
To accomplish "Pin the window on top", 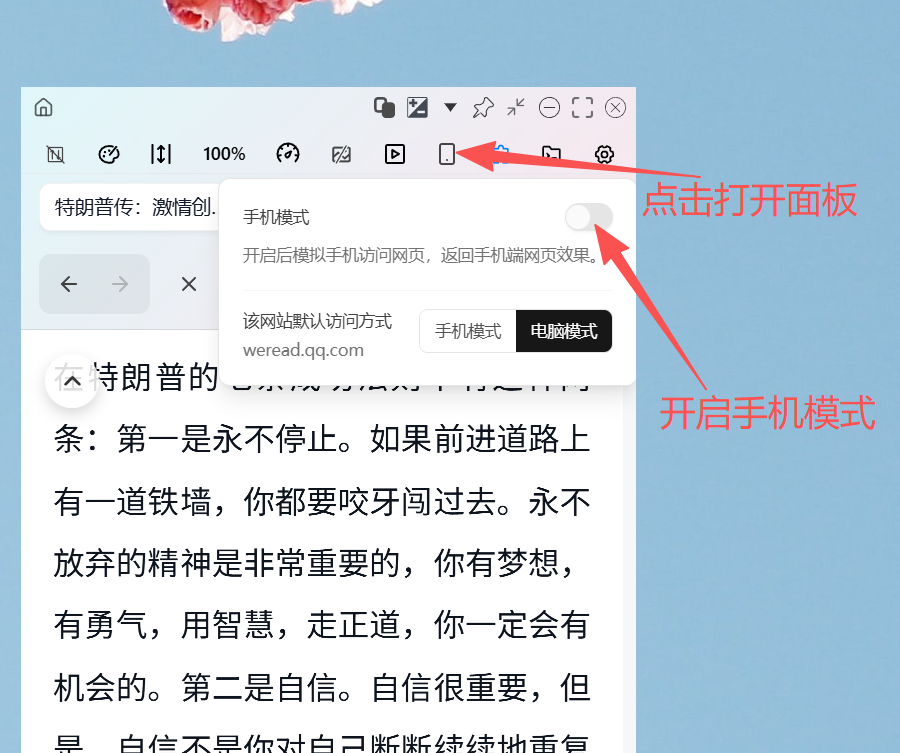I will pos(483,107).
